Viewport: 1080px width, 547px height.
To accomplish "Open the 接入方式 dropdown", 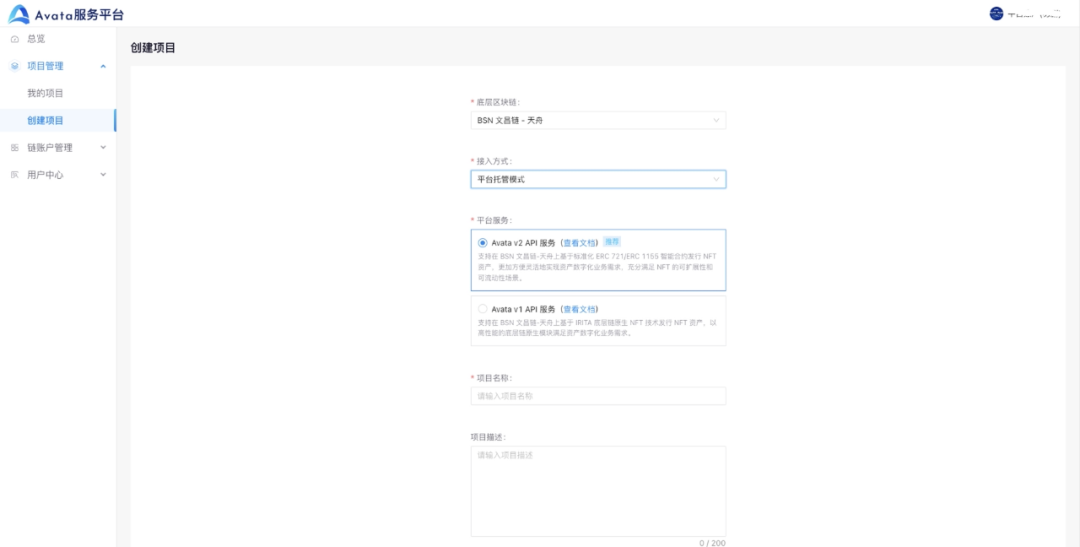I will 598,179.
